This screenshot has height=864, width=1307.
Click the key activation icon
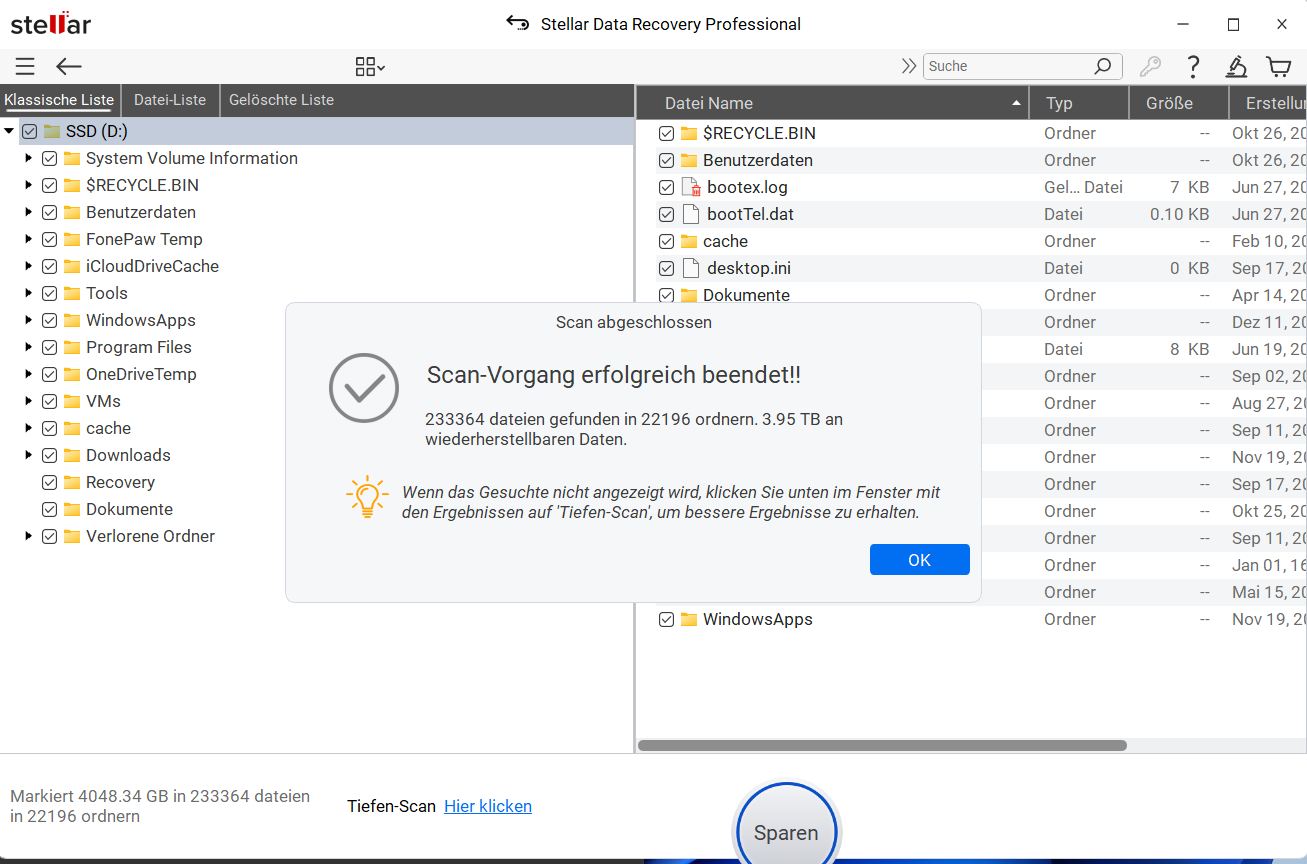pos(1151,67)
